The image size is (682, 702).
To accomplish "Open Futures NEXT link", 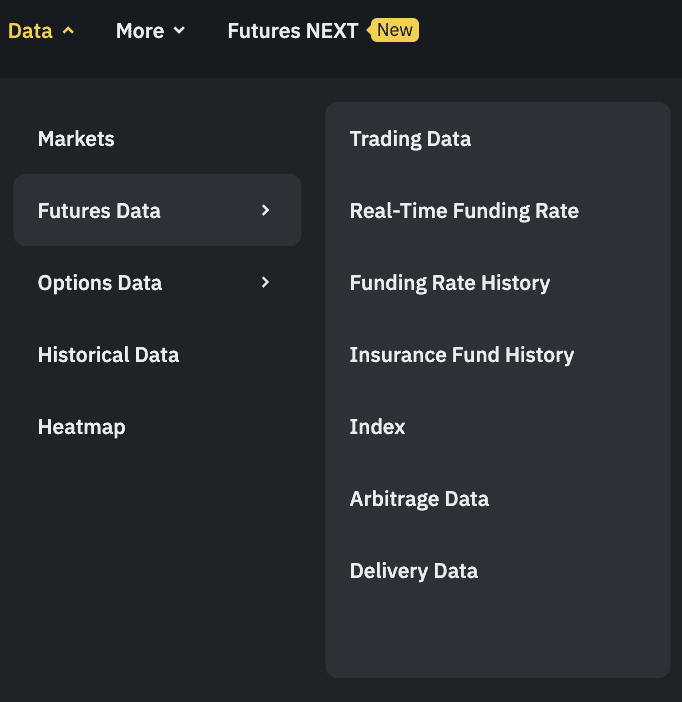I will 292,31.
